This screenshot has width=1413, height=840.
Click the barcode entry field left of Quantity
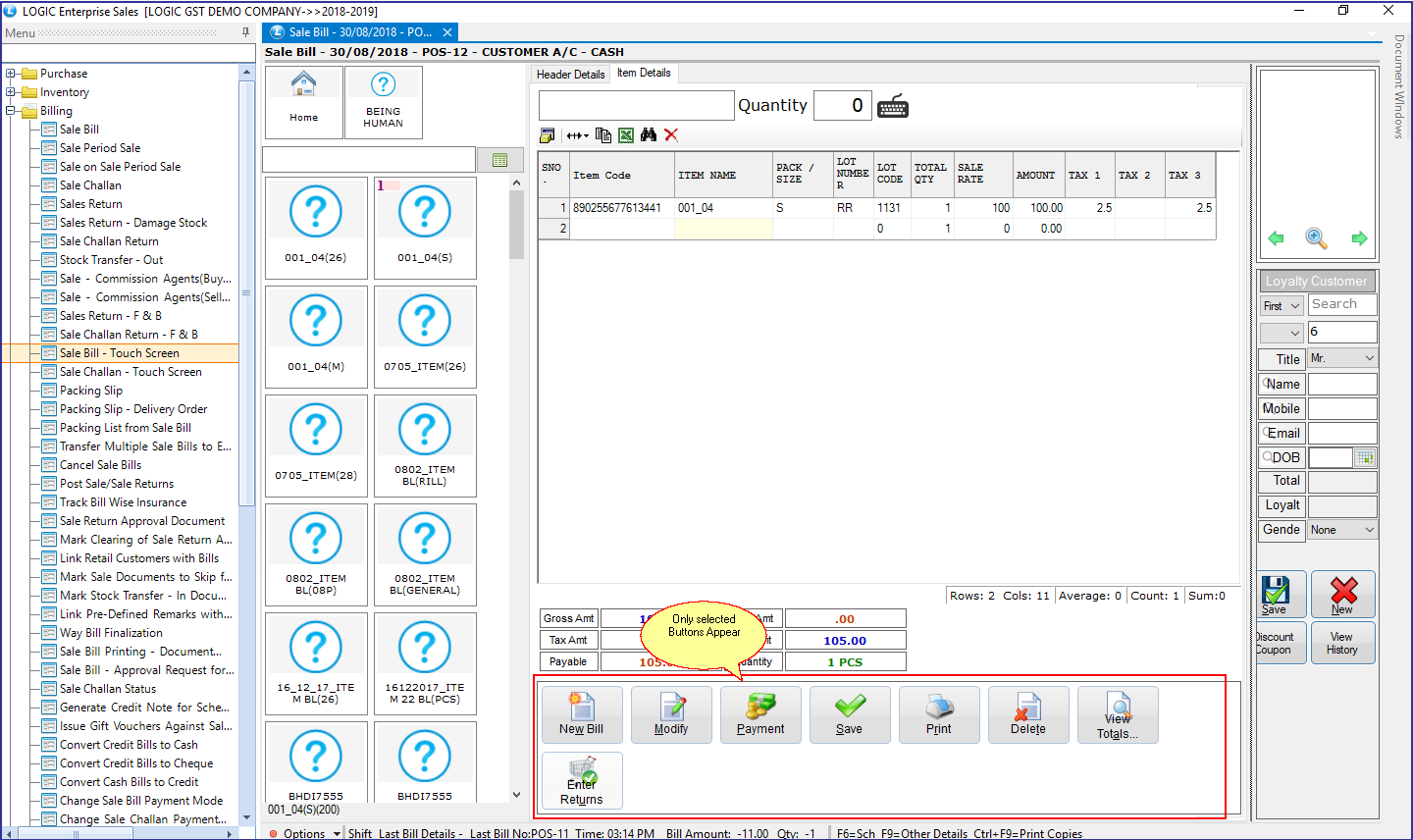coord(636,105)
